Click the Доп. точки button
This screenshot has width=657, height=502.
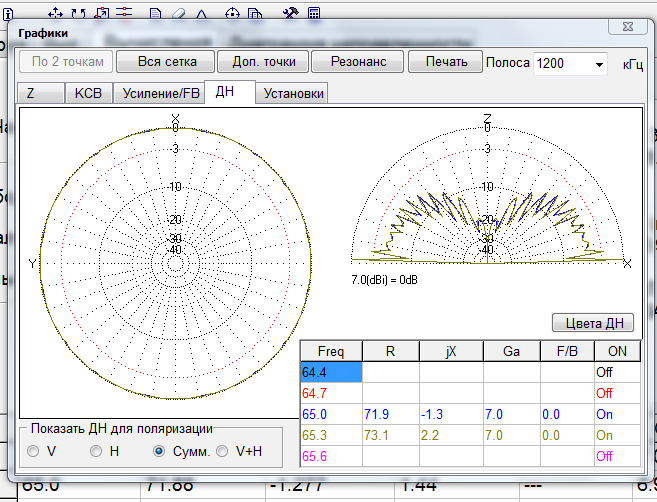coord(264,62)
